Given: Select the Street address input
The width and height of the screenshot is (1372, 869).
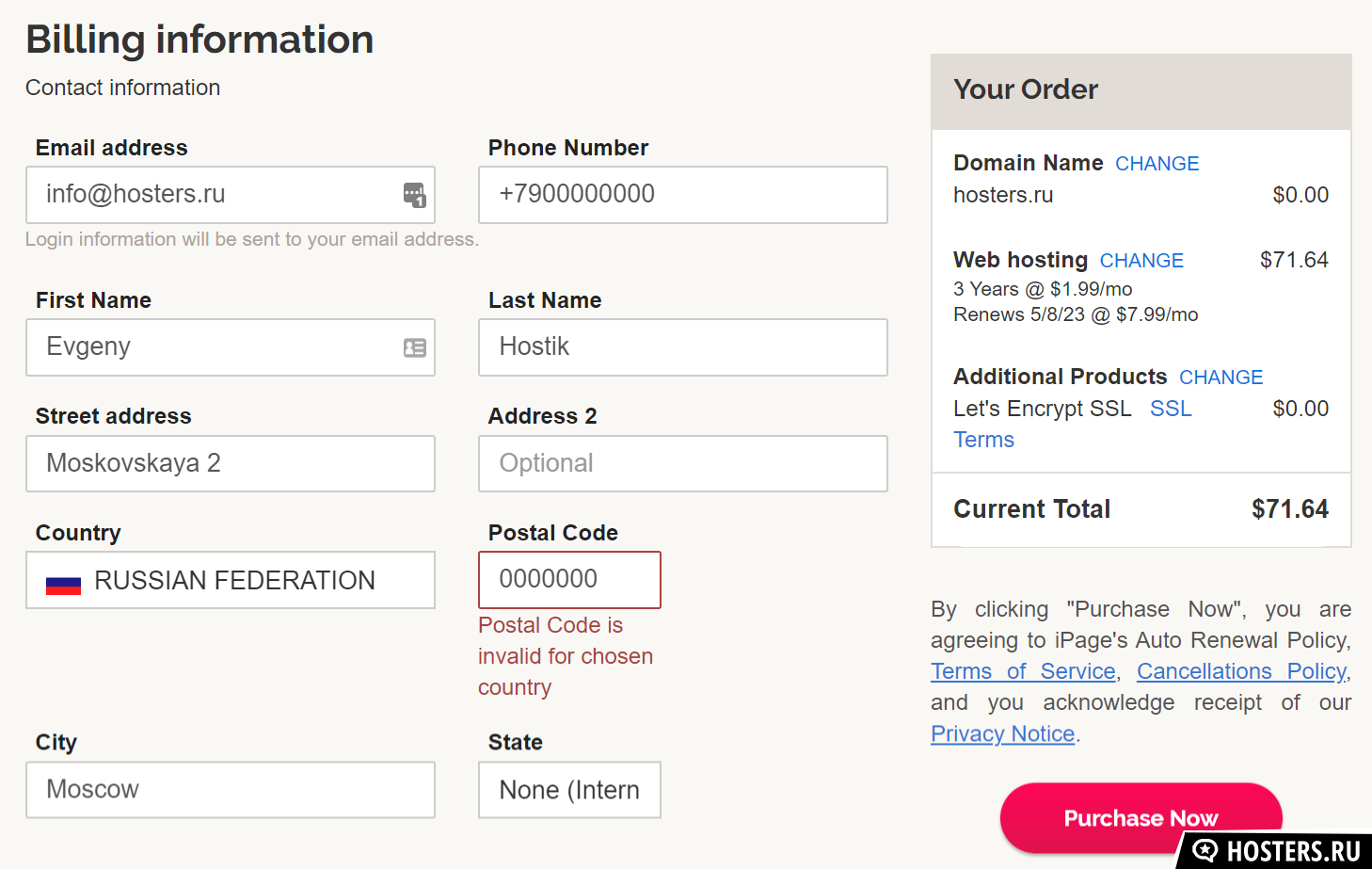Looking at the screenshot, I should 231,463.
